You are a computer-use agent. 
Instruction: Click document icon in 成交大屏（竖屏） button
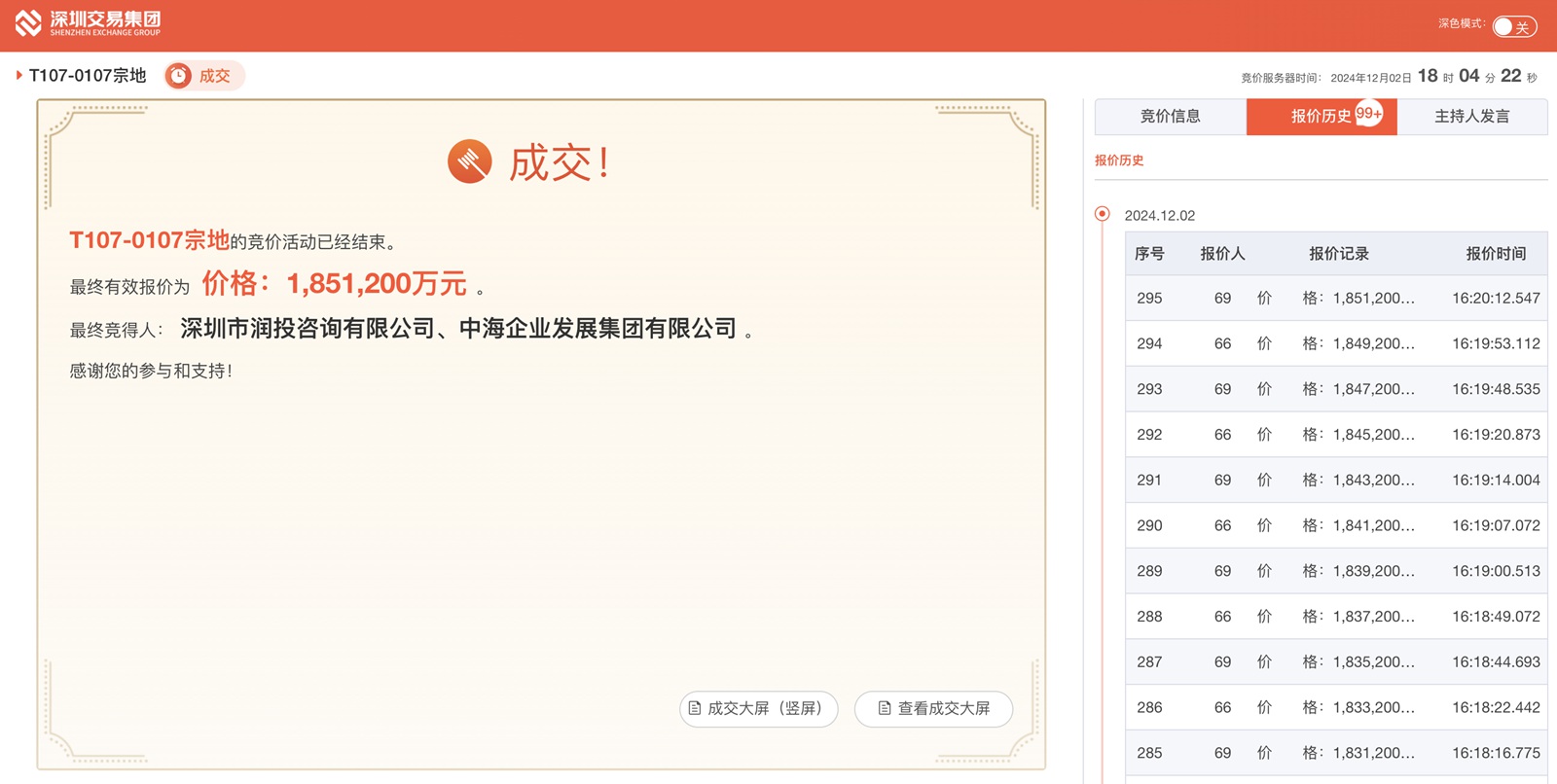[x=695, y=708]
